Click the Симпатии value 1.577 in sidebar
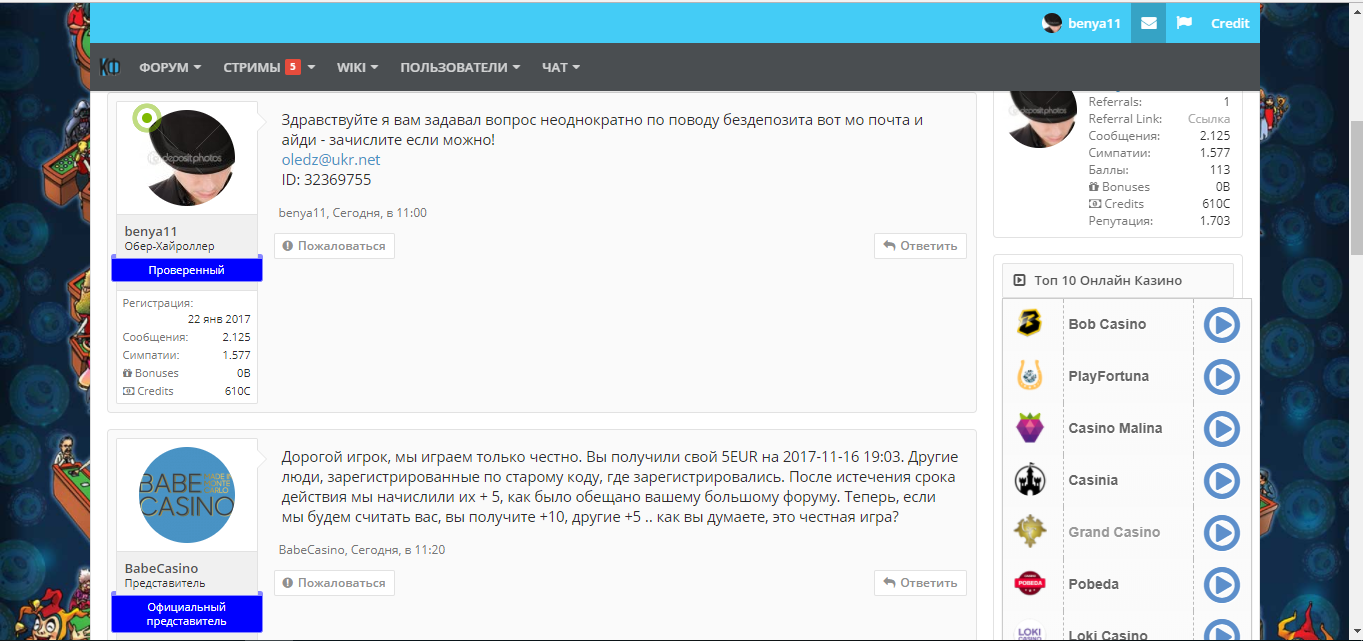The width and height of the screenshot is (1363, 641). point(1215,153)
